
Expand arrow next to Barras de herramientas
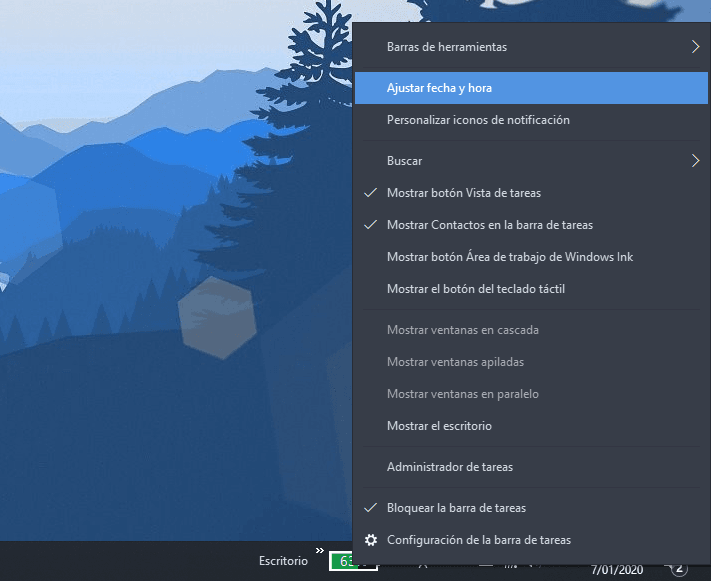tap(696, 47)
